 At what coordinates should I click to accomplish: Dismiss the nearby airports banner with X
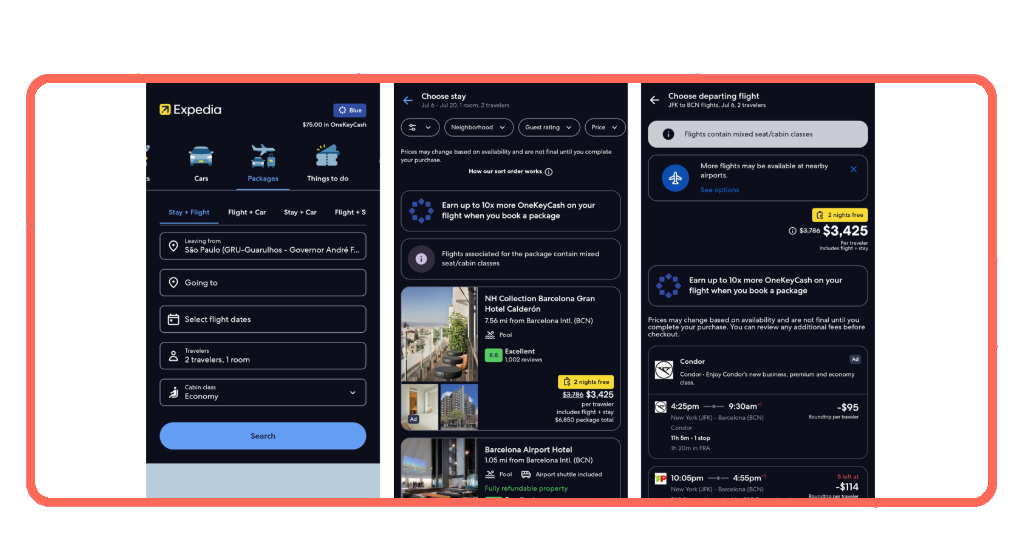(854, 169)
